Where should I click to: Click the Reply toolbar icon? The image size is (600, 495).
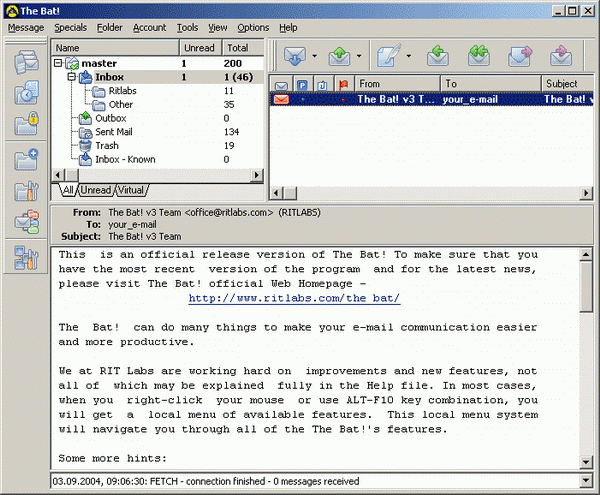[x=438, y=56]
